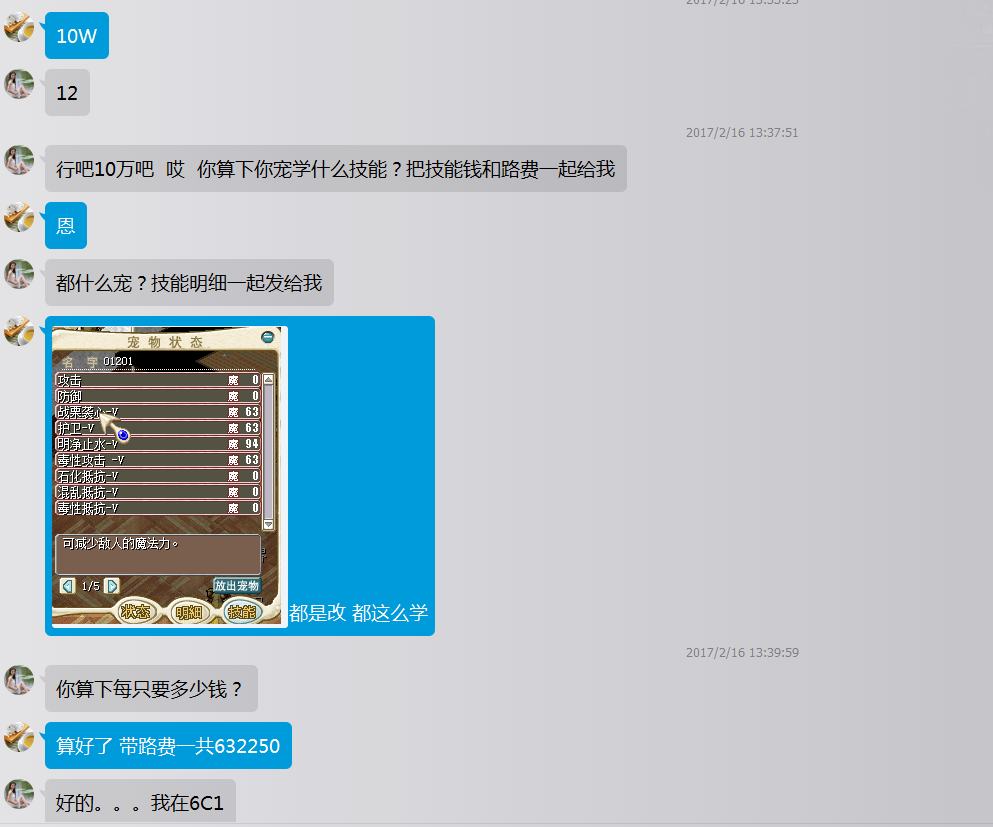The image size is (993, 827).
Task: Click the message containing 632250
Action: point(168,746)
